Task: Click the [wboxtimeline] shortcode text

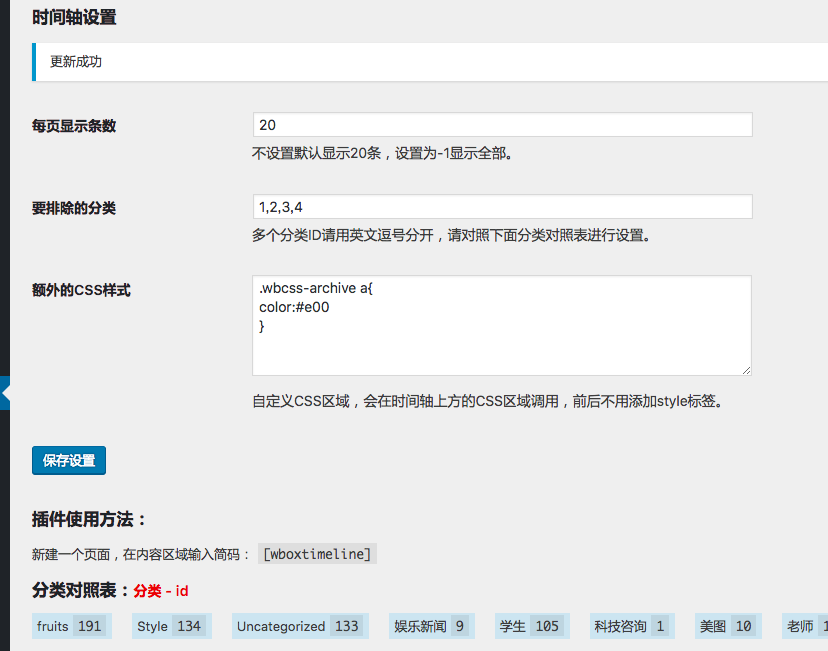Action: click(x=317, y=554)
